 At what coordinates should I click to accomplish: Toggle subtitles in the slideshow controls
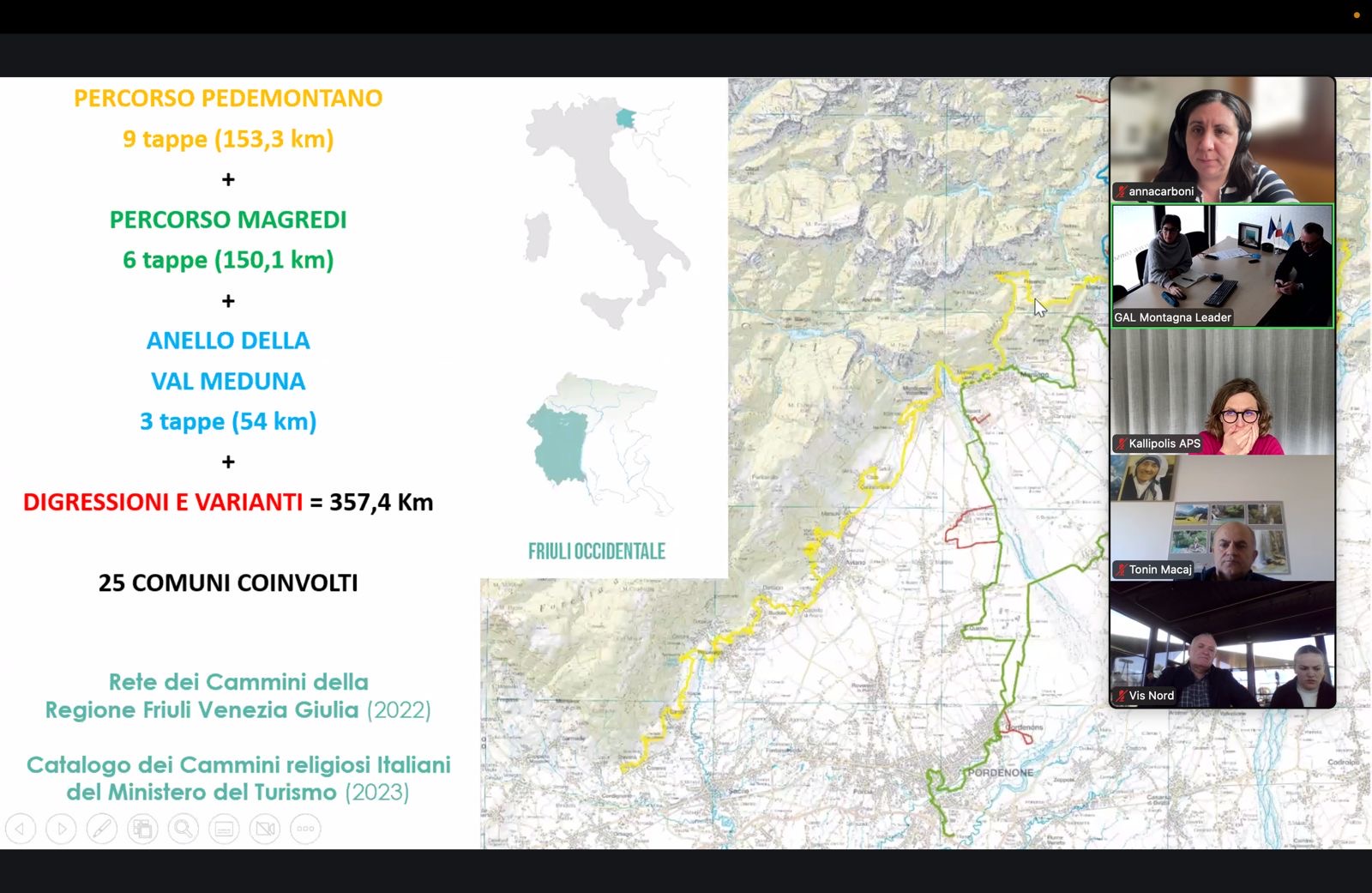coord(224,829)
